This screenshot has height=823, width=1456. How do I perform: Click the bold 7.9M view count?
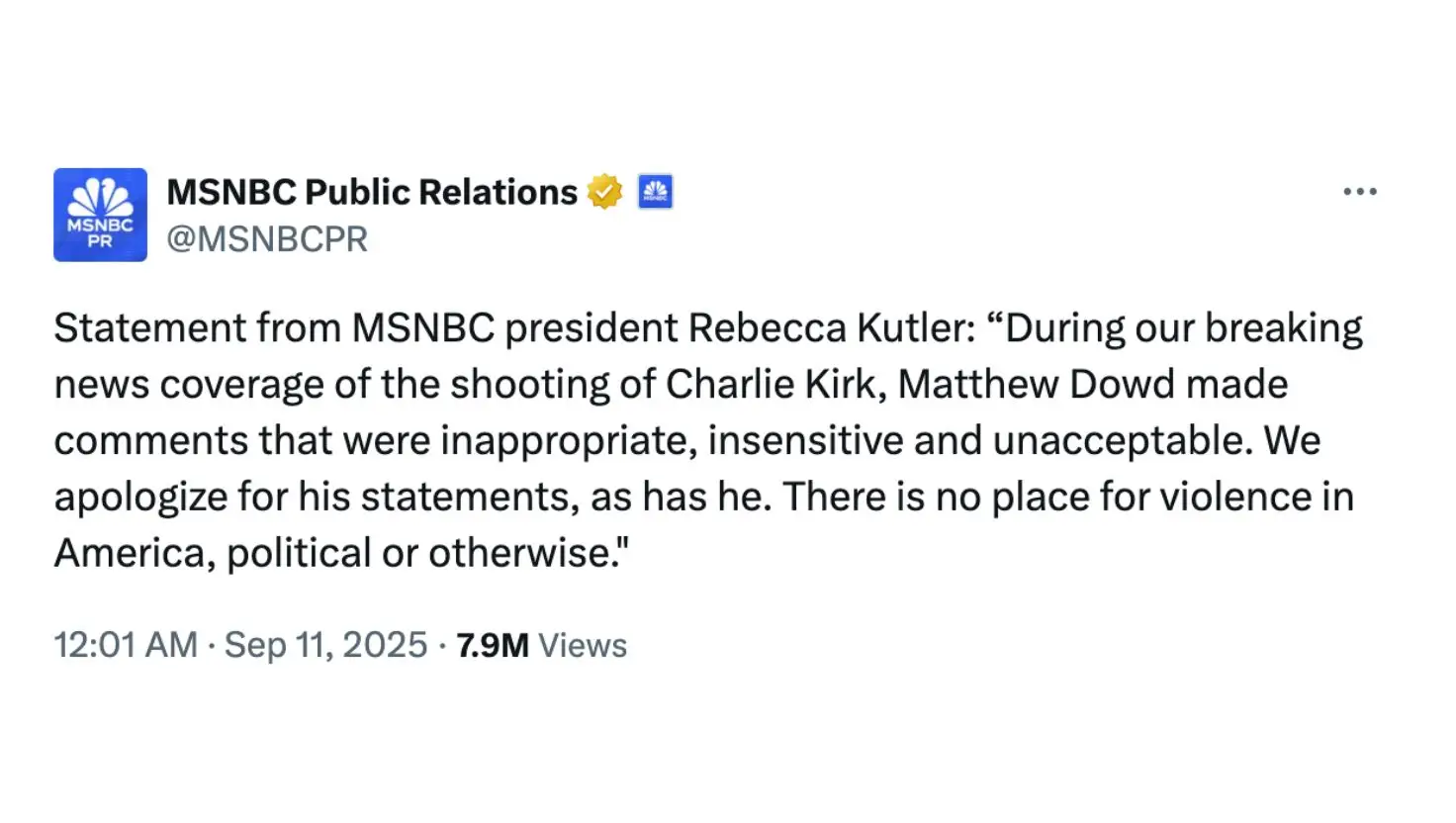[x=492, y=645]
